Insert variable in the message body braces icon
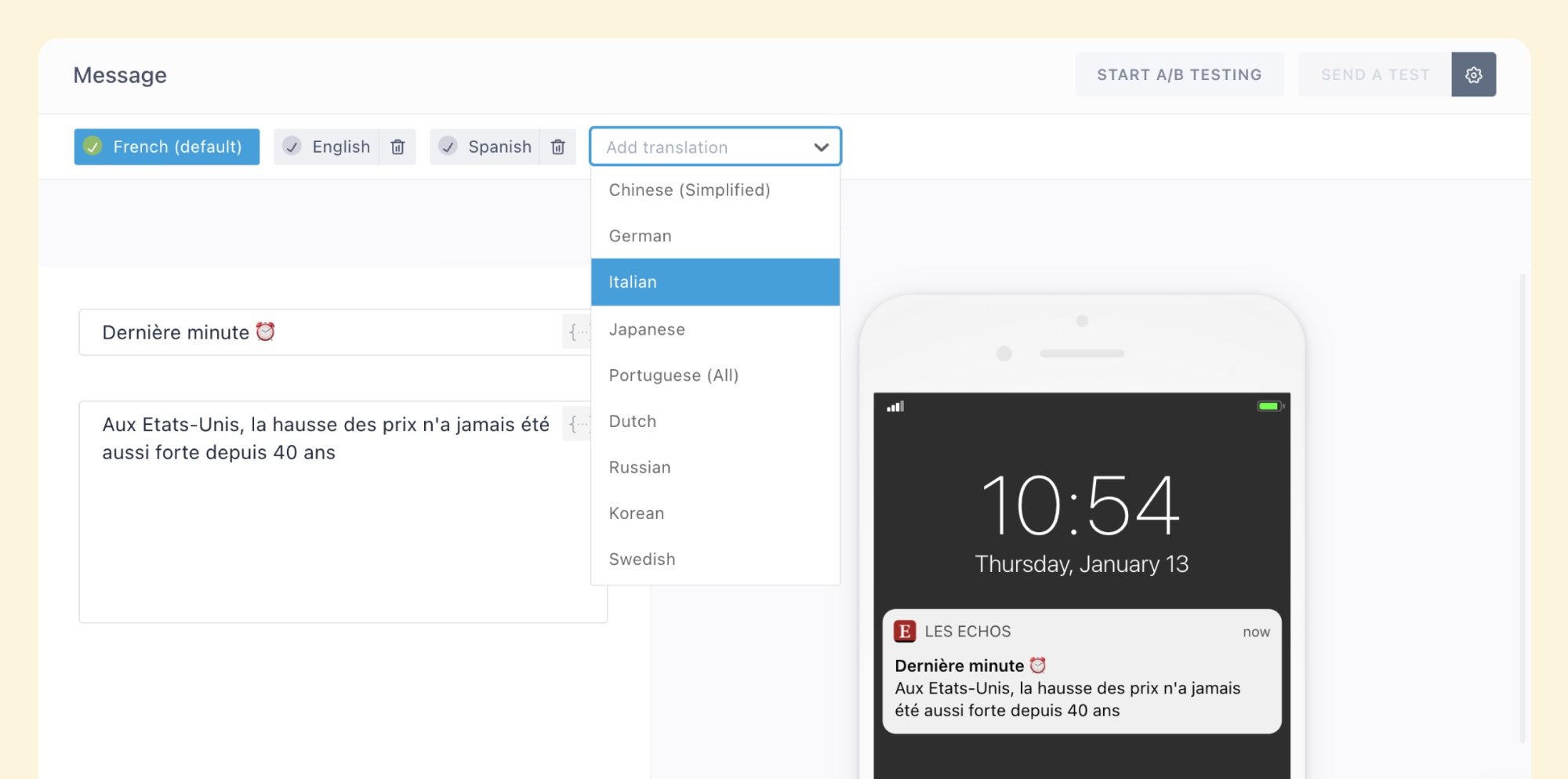 coord(577,424)
